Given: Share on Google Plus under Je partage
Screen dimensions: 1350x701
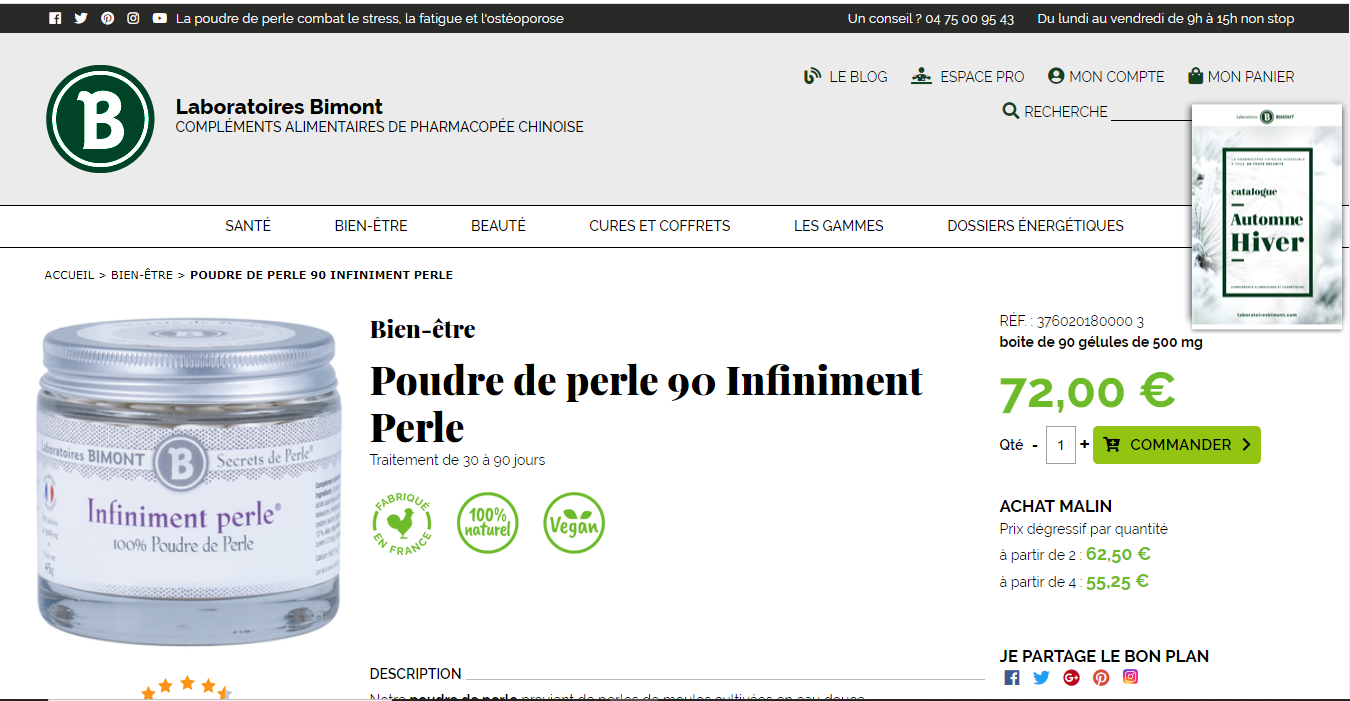Looking at the screenshot, I should click(1071, 678).
